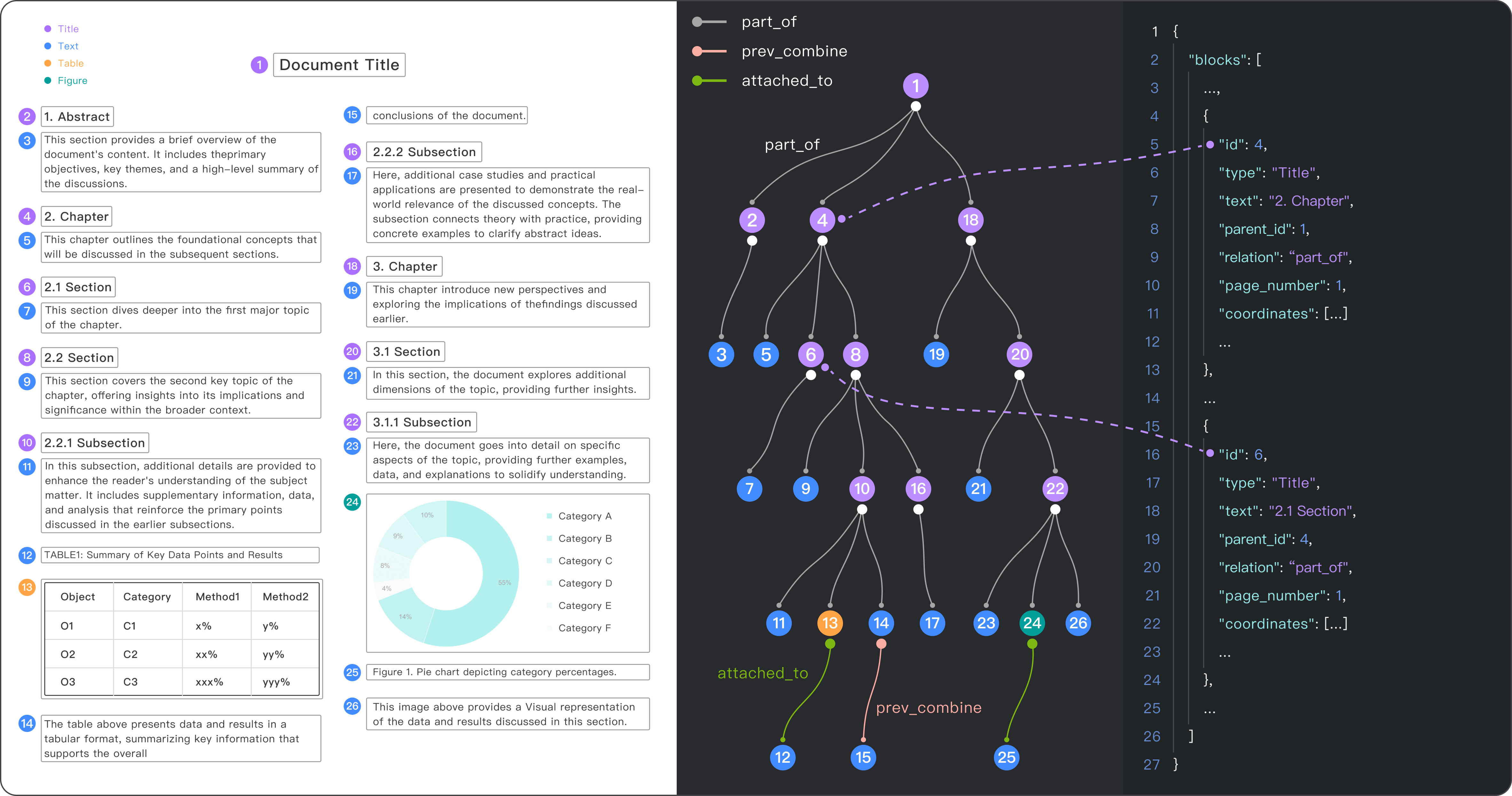1512x796 pixels.
Task: Click the '"text": "2. Chapter"' JSON line
Action: pos(1286,201)
